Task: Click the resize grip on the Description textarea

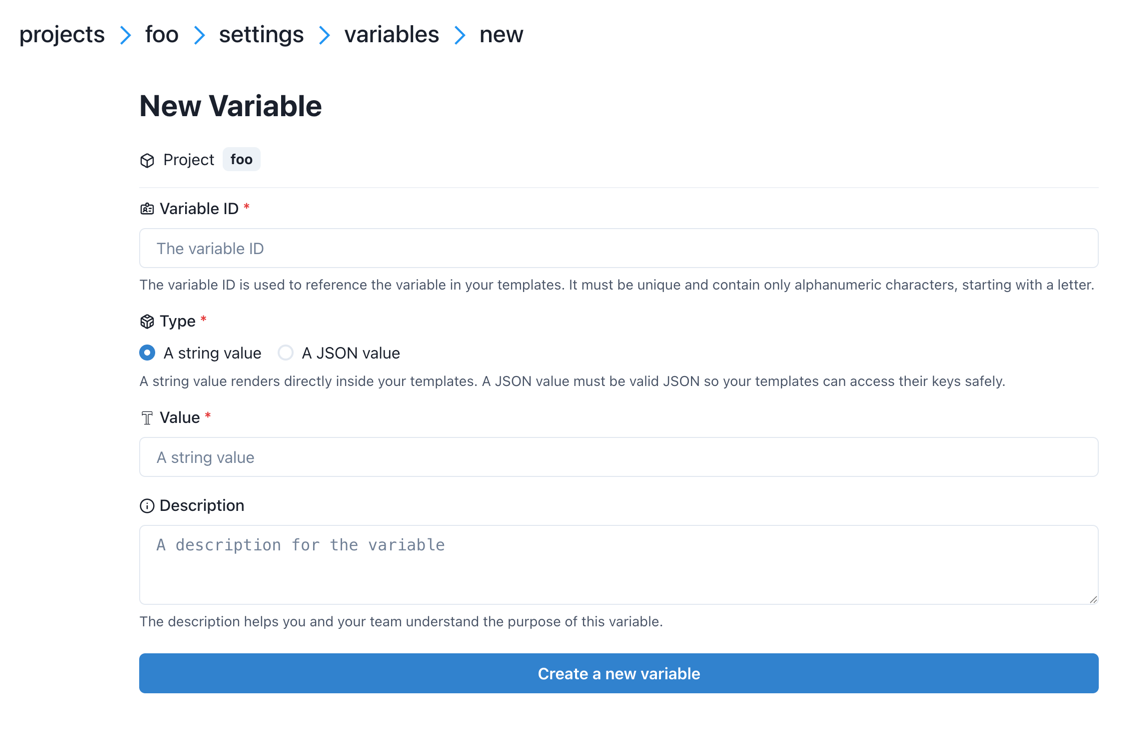Action: tap(1092, 599)
